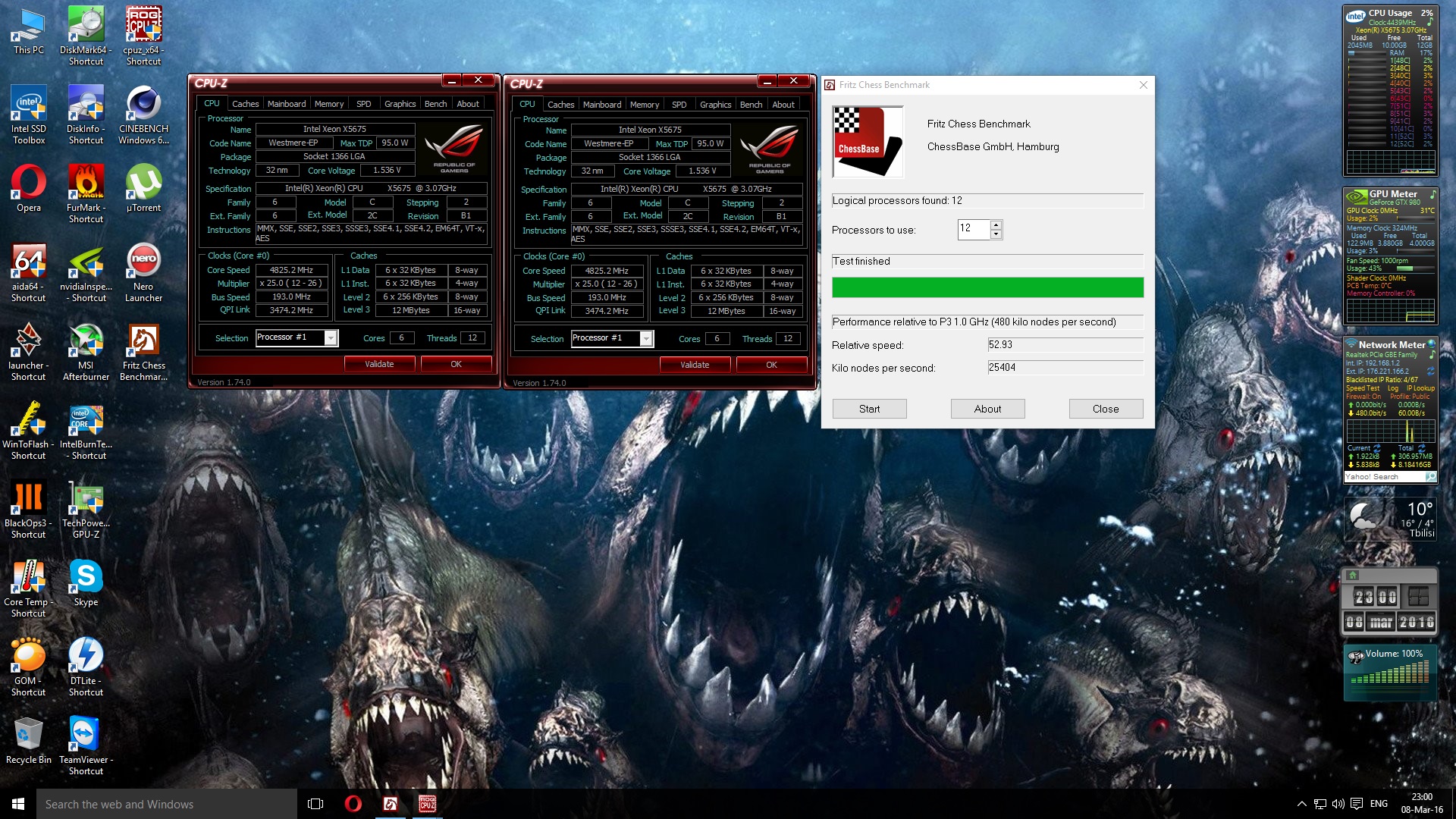Open Bench tab in right CPU-Z window
The image size is (1456, 819).
click(751, 105)
